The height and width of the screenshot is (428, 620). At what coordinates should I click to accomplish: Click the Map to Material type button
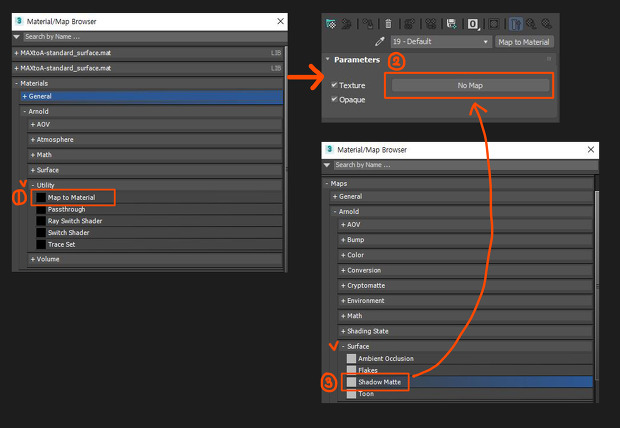tap(525, 42)
